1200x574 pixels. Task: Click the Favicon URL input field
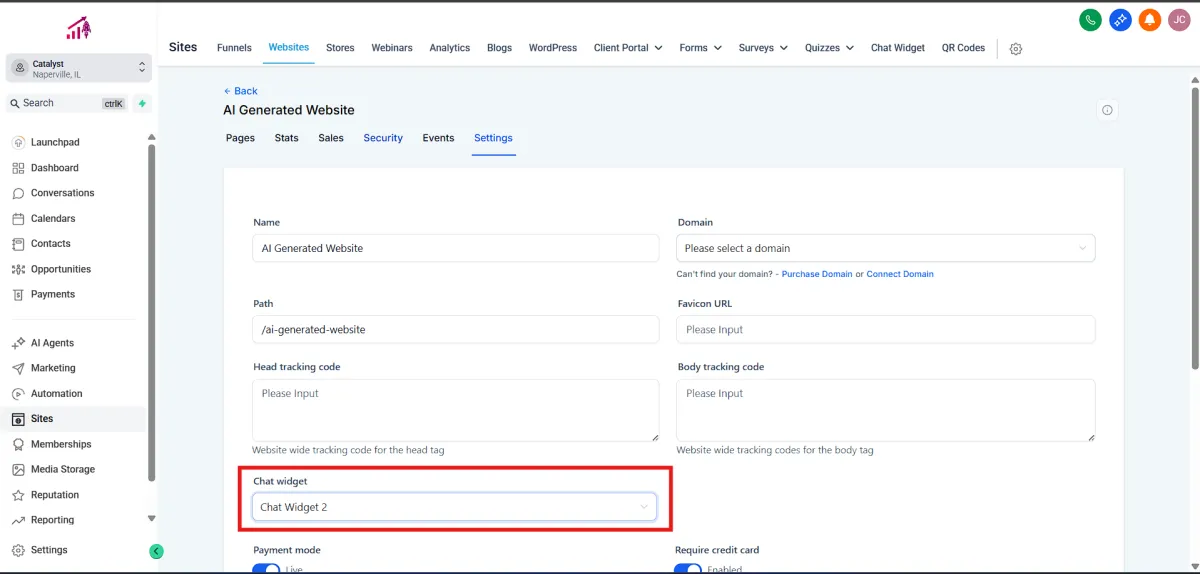point(885,329)
